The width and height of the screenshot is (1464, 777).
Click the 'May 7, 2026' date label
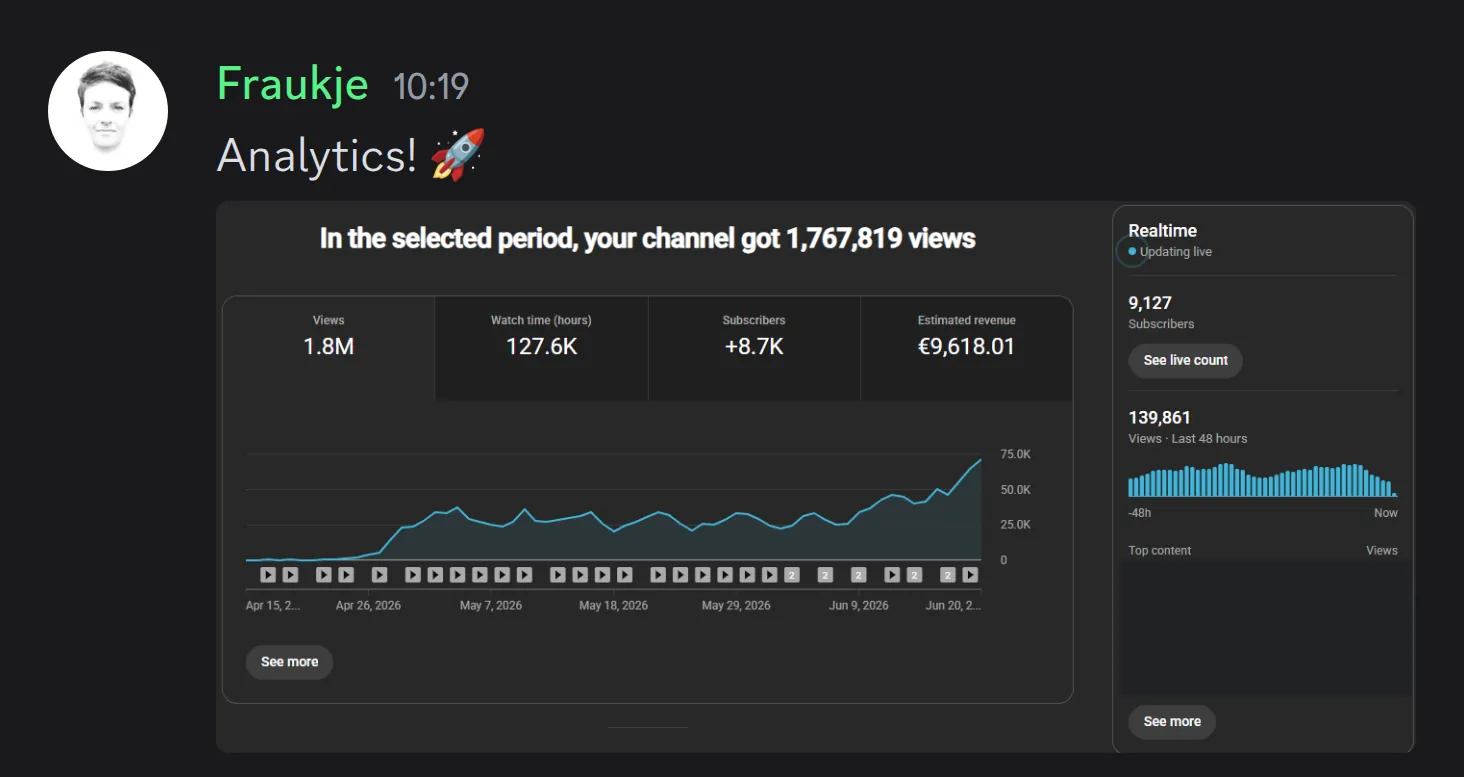coord(491,606)
